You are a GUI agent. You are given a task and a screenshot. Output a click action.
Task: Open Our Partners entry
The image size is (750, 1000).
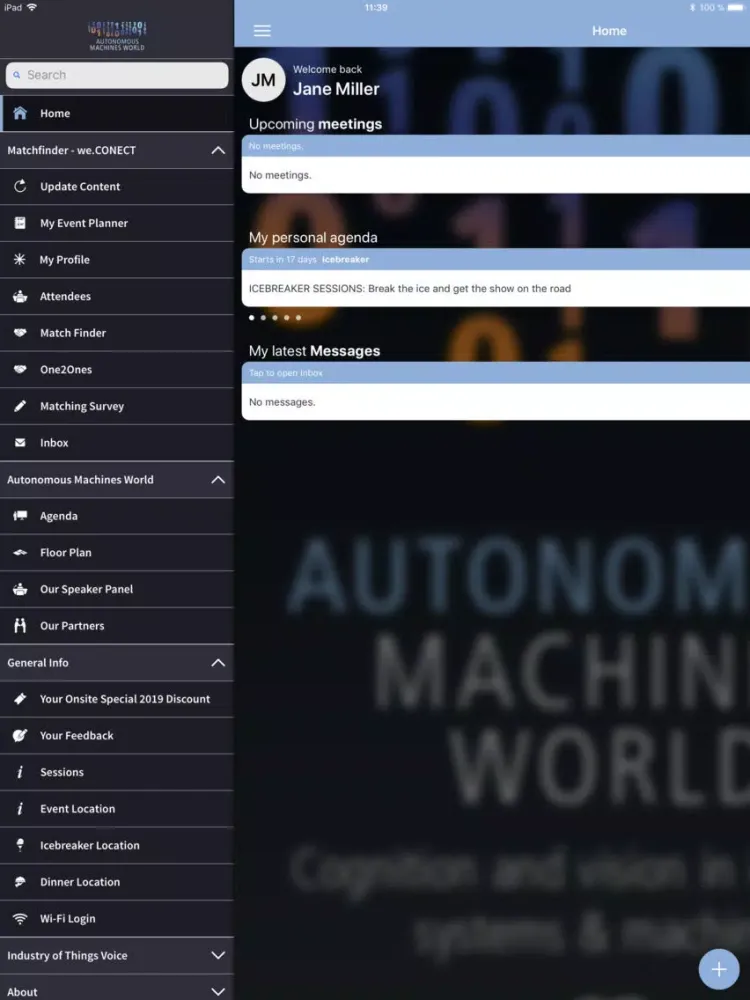pyautogui.click(x=117, y=626)
